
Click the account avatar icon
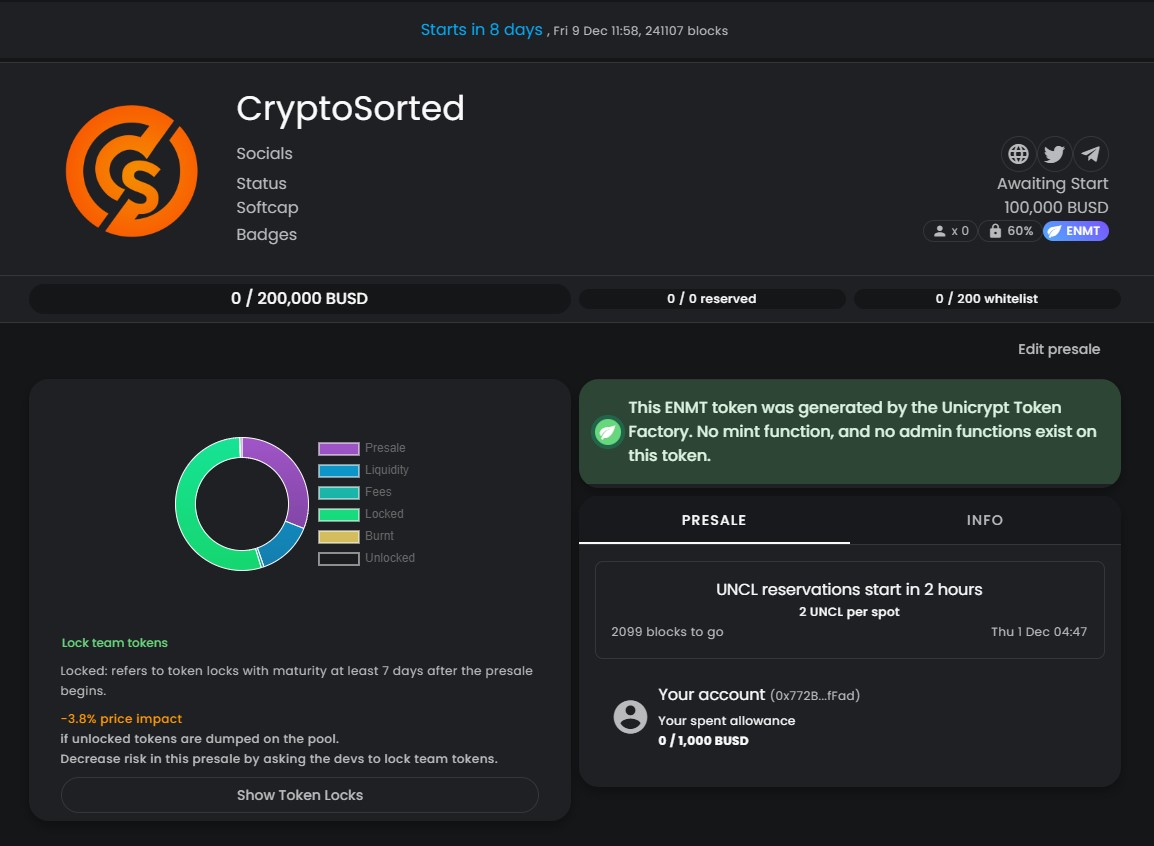[x=630, y=717]
